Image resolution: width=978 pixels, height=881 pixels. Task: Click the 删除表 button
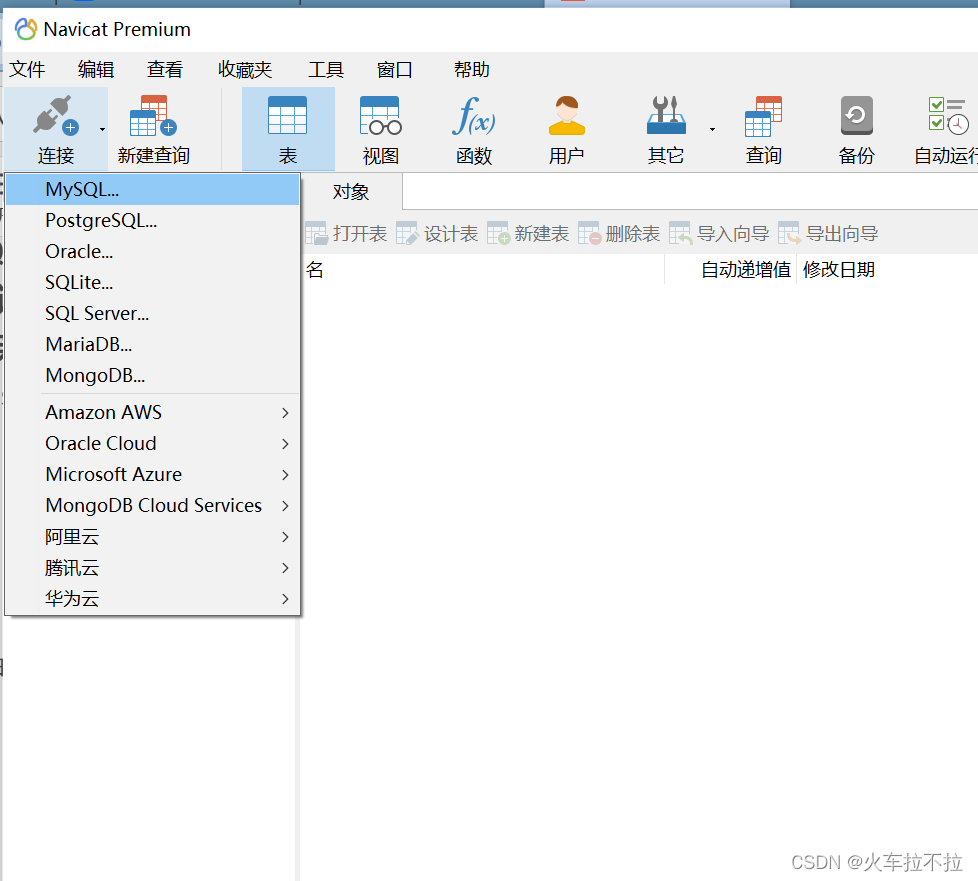pyautogui.click(x=619, y=234)
